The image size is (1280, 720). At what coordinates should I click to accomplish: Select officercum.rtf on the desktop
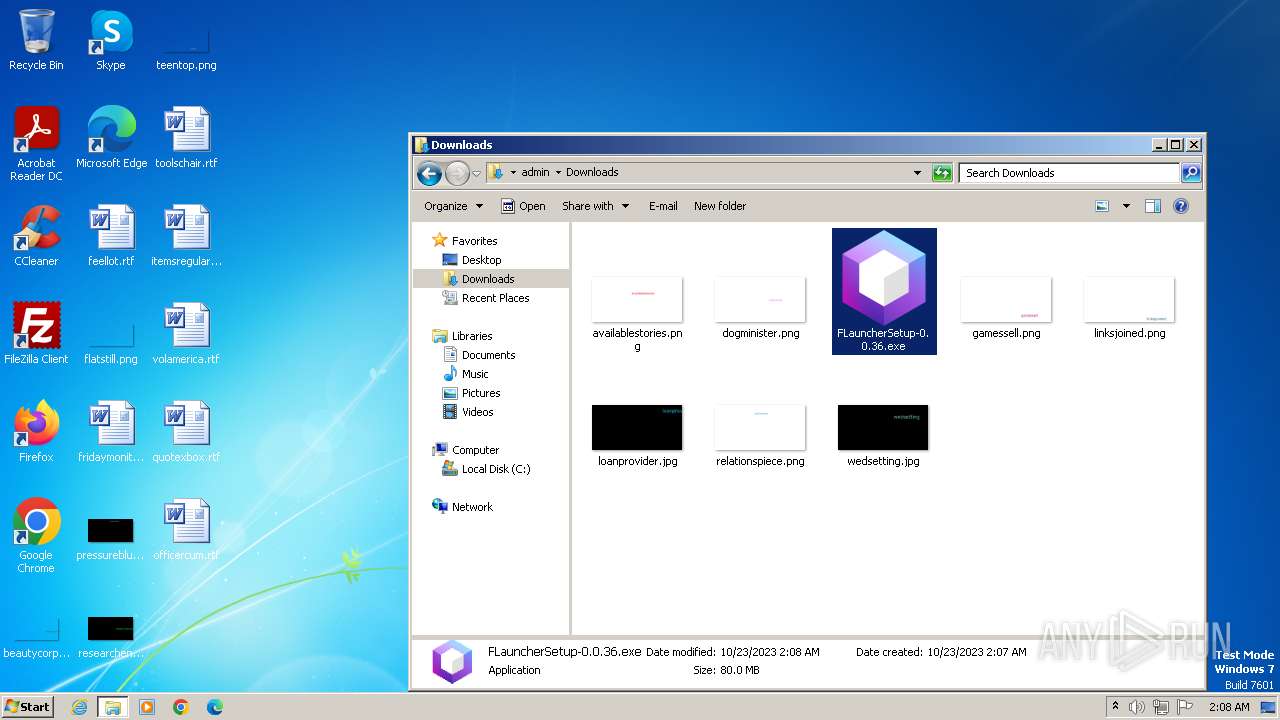186,530
